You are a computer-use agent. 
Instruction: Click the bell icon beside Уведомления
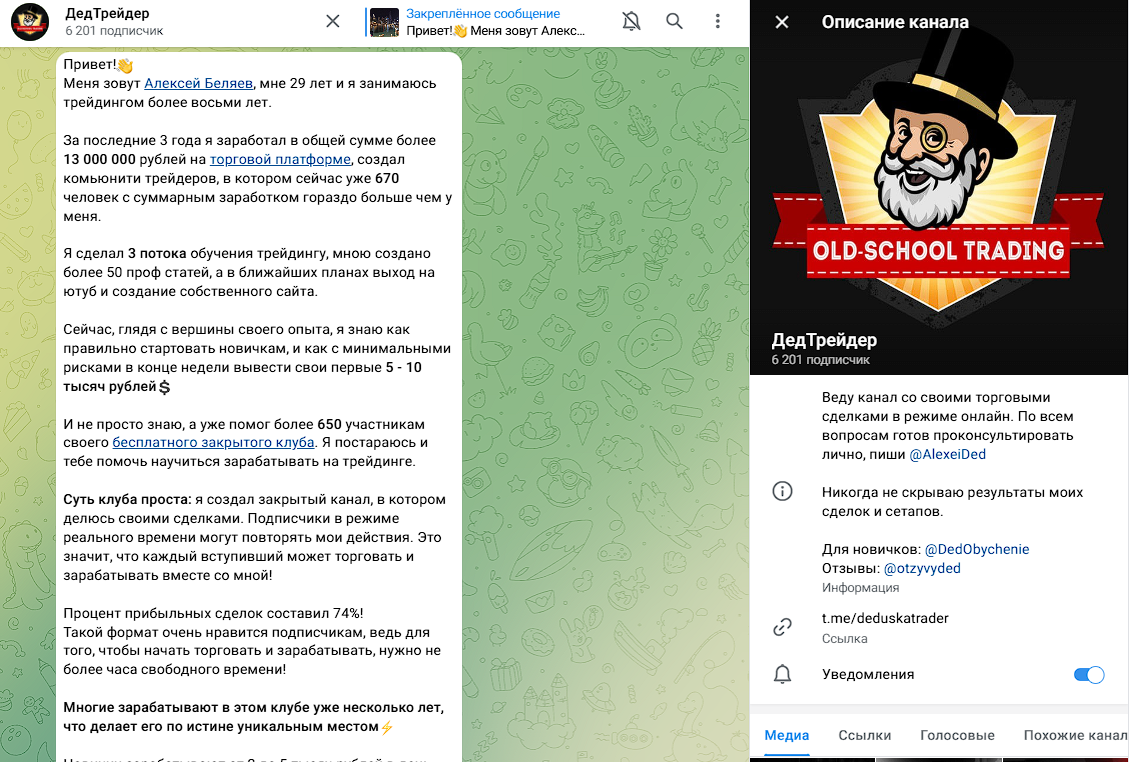pos(782,674)
